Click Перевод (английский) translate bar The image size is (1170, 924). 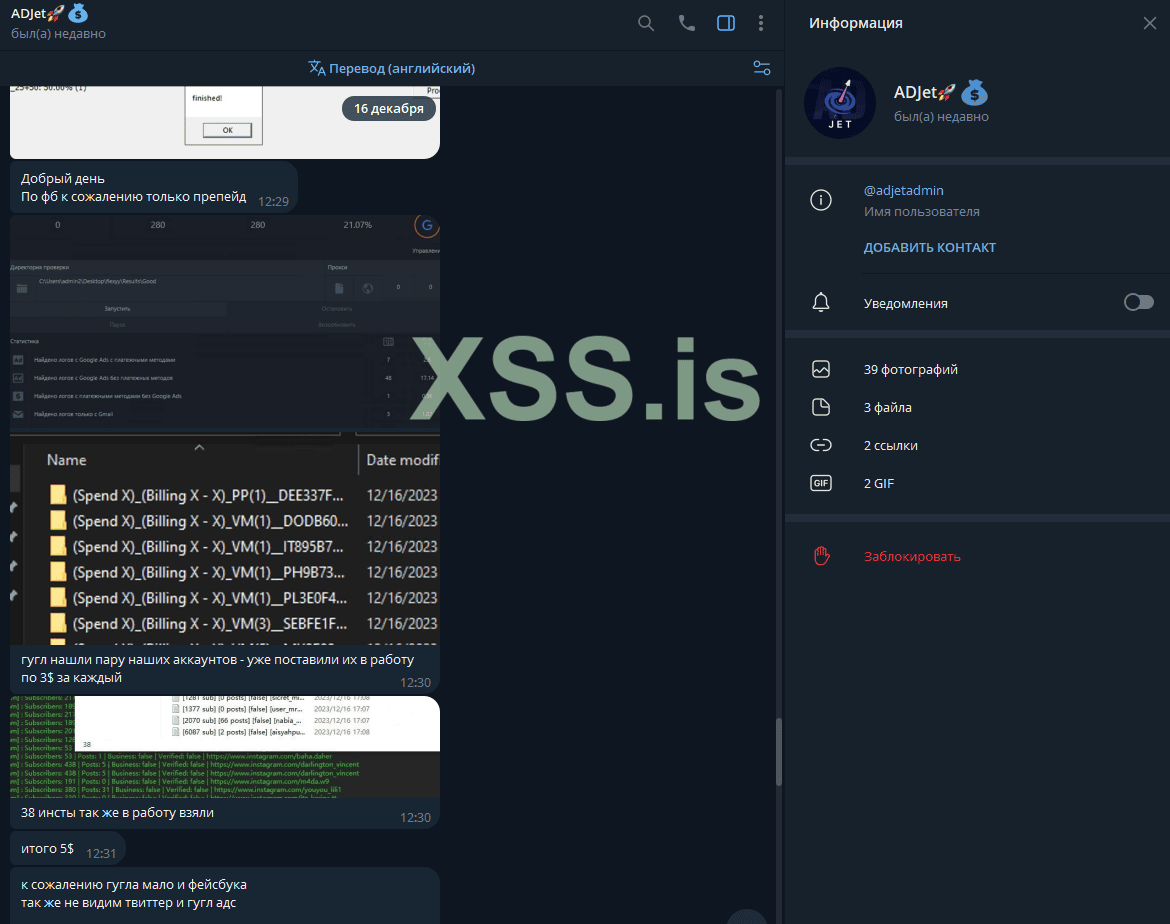click(x=392, y=68)
